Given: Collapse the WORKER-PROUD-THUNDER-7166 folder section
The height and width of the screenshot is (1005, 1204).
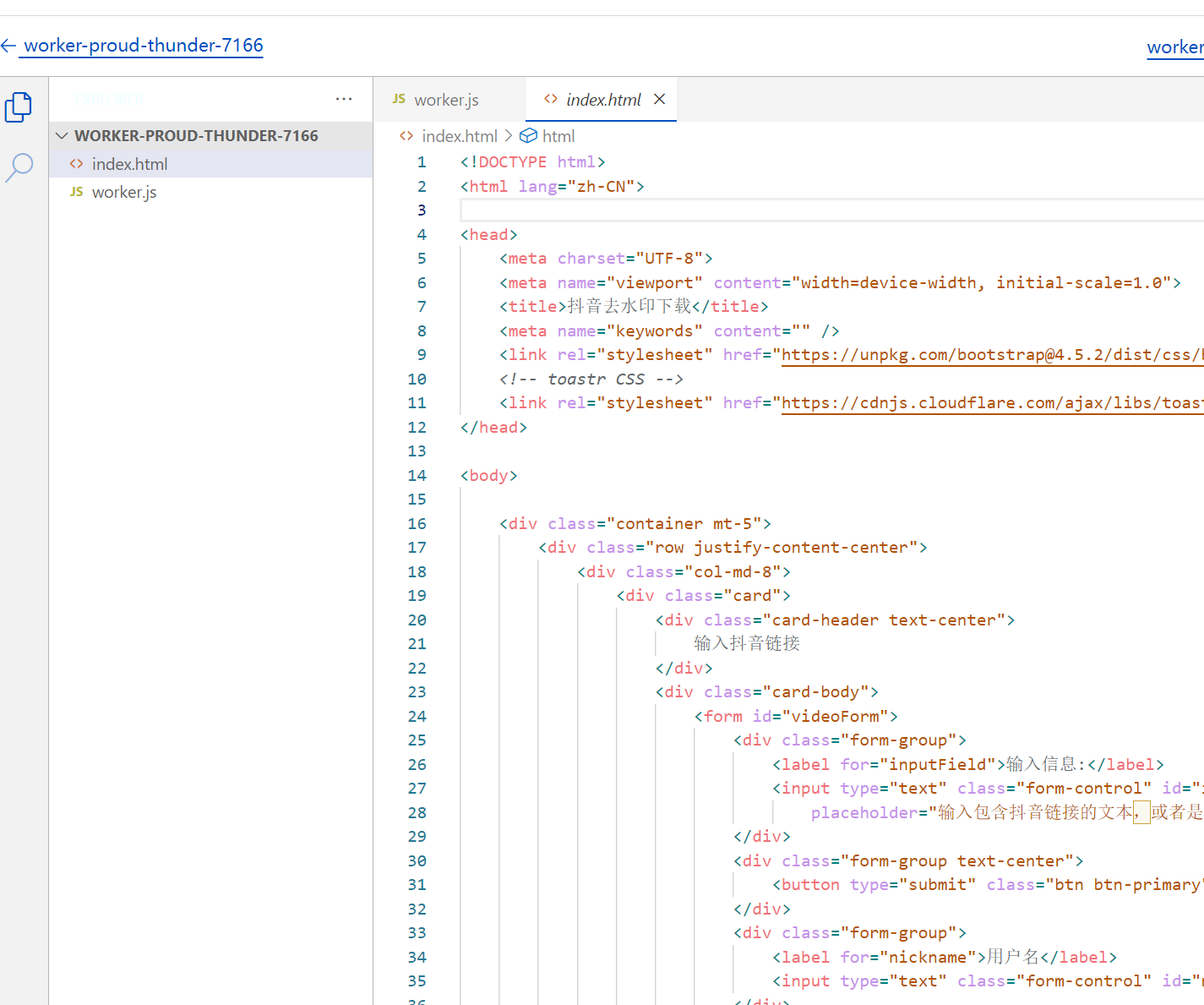Looking at the screenshot, I should click(x=210, y=135).
